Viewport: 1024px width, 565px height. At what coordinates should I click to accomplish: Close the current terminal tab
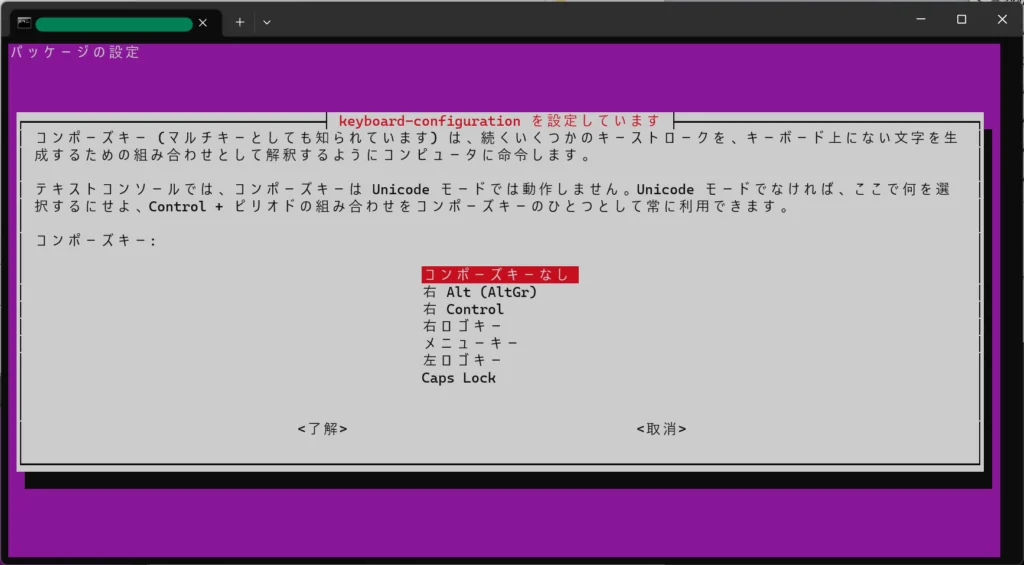[202, 23]
